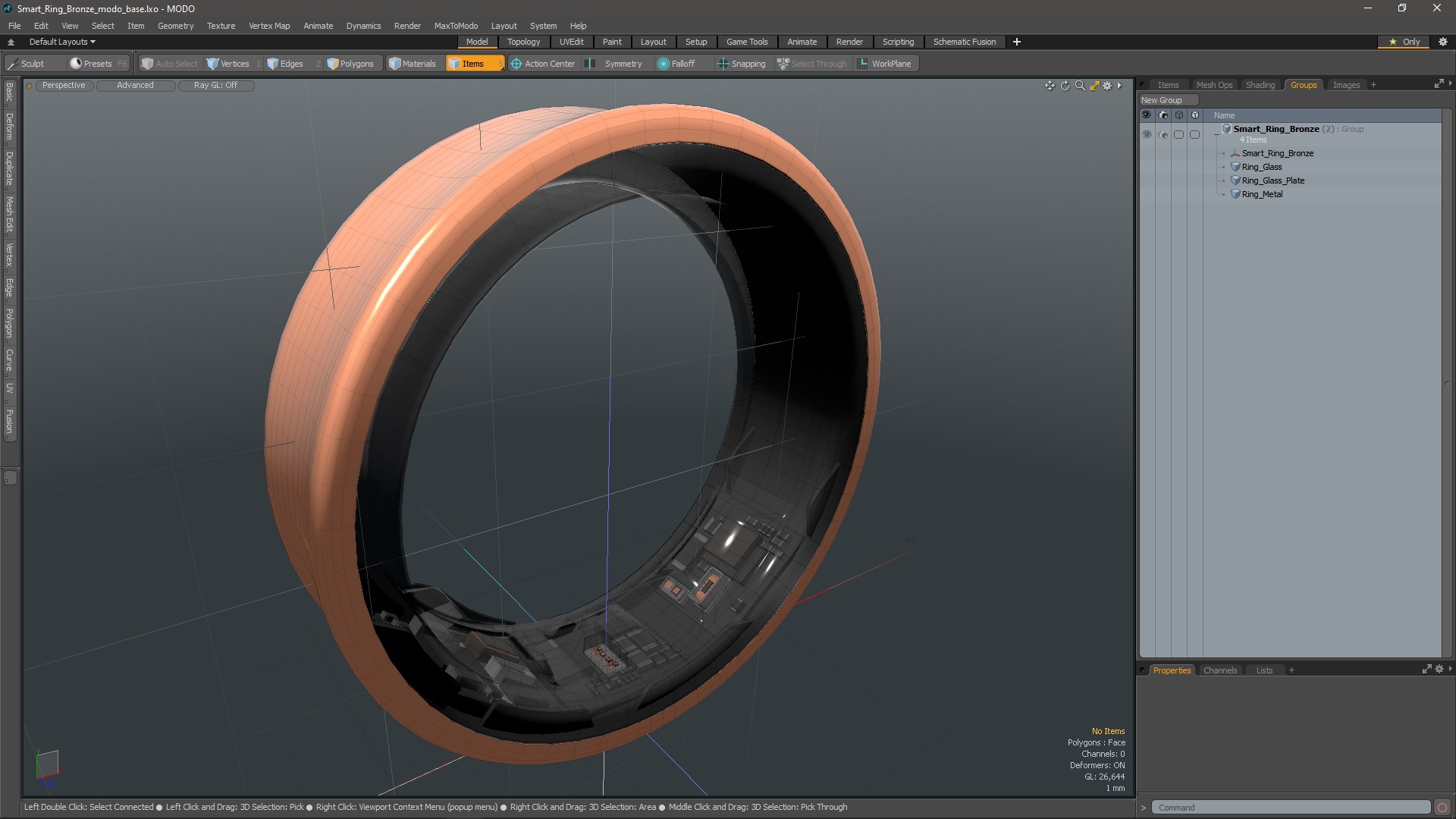
Task: Open the Geometry menu
Action: [175, 26]
